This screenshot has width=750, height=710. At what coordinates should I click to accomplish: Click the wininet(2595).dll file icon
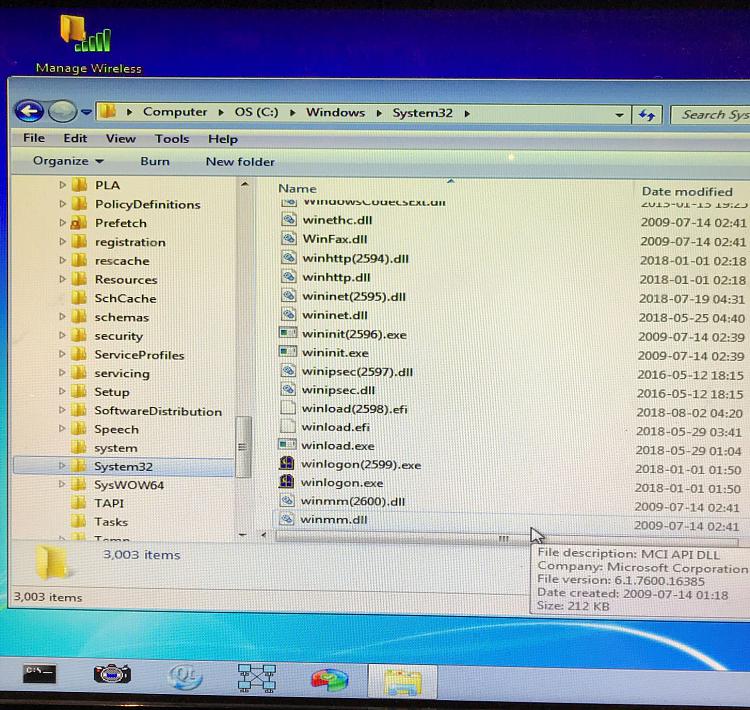click(x=288, y=296)
